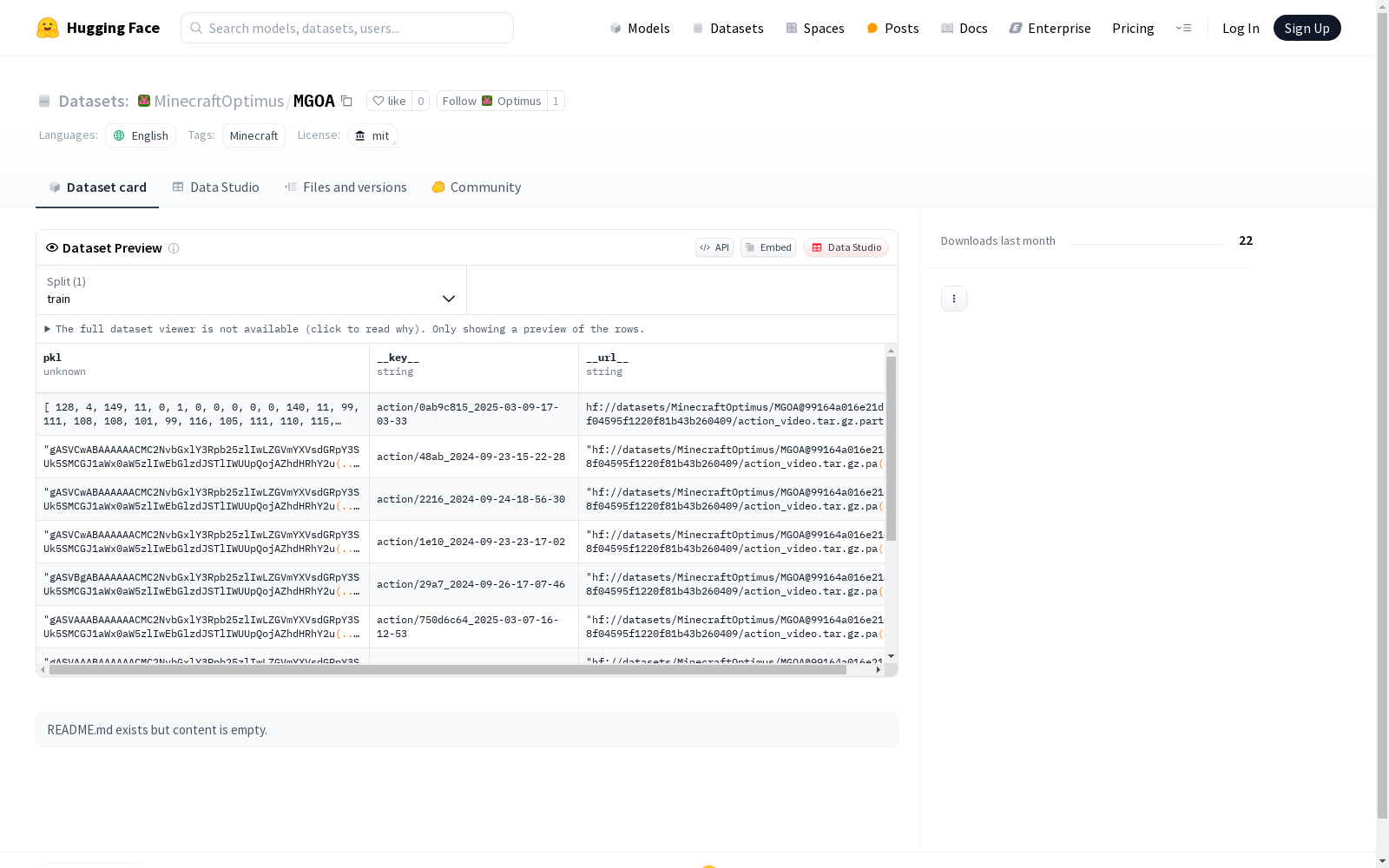Switch to the Dataset card tab

(97, 187)
